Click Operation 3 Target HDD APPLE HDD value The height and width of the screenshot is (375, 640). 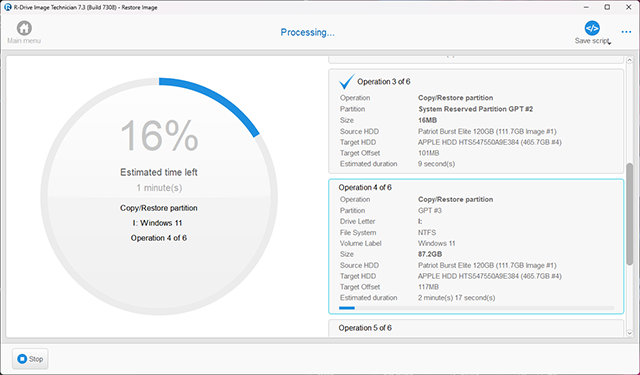click(490, 142)
